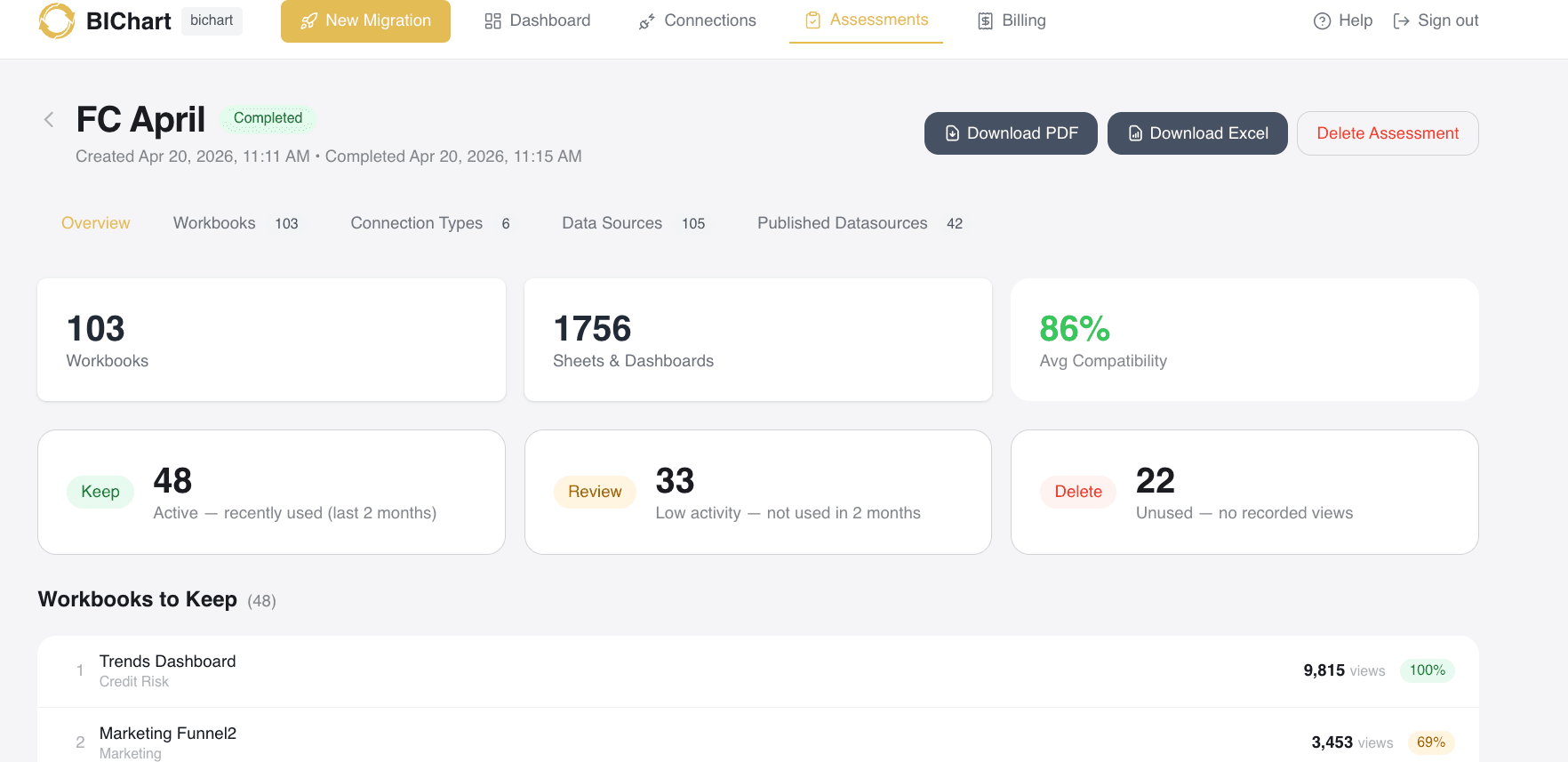
Task: Go back using the left chevron
Action: pyautogui.click(x=49, y=119)
